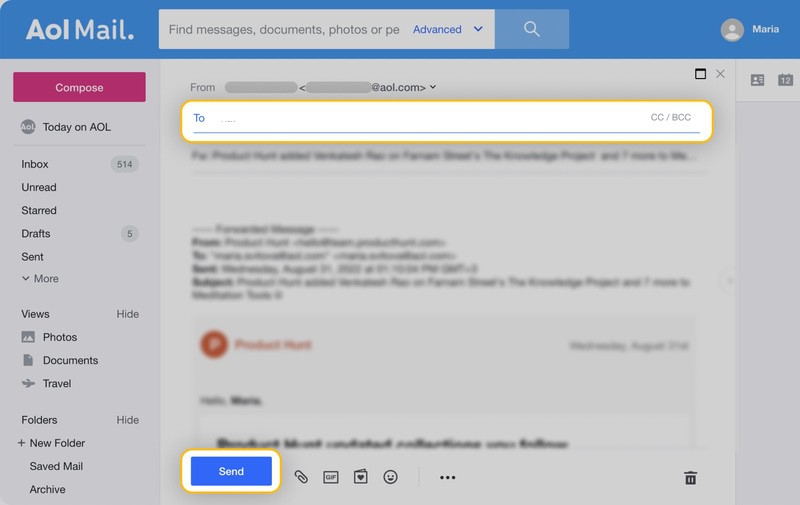Open the GIF picker icon
This screenshot has width=800, height=505.
pyautogui.click(x=331, y=477)
